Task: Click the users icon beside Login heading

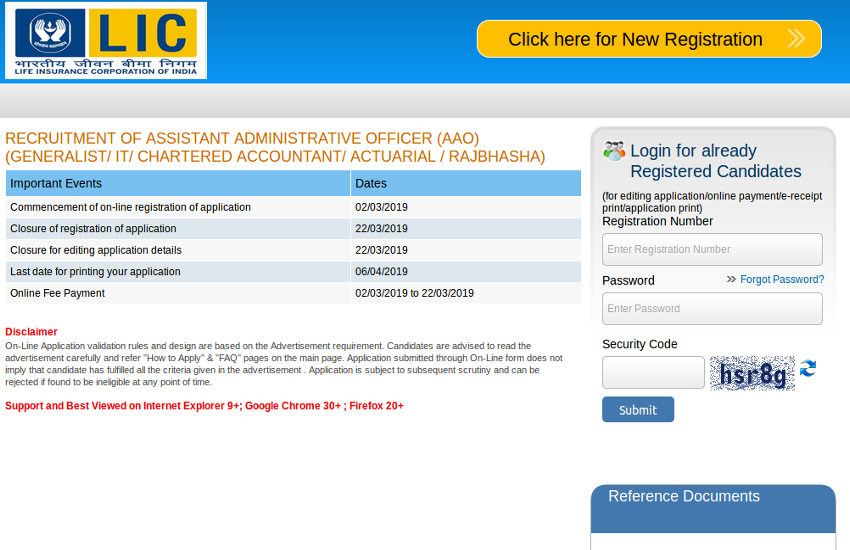Action: coord(614,151)
